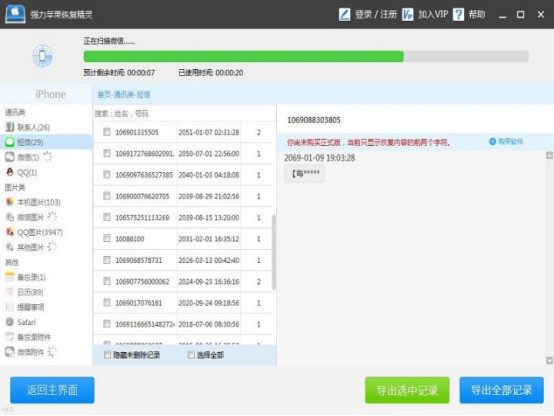
Task: Click date 2031-02-01 16:35:12
Action: [208, 239]
